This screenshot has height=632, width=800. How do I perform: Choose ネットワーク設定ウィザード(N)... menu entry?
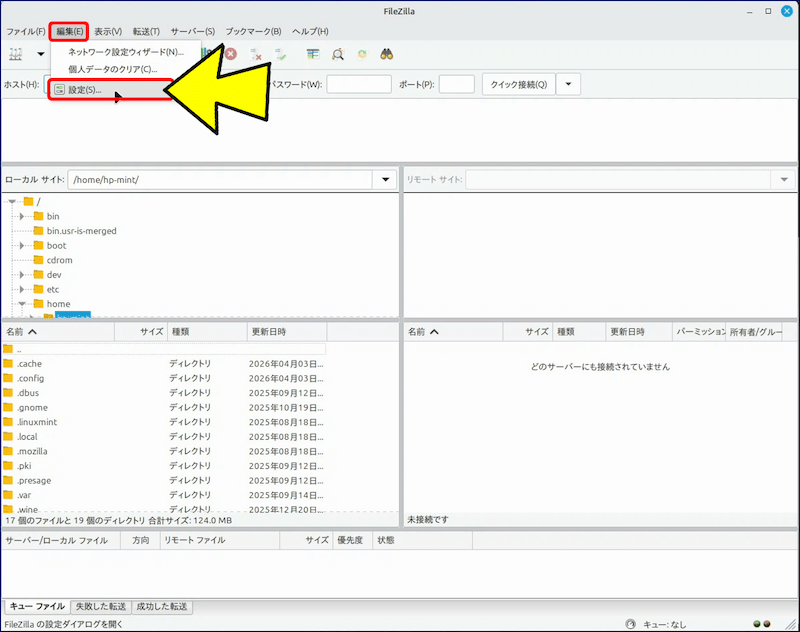125,52
